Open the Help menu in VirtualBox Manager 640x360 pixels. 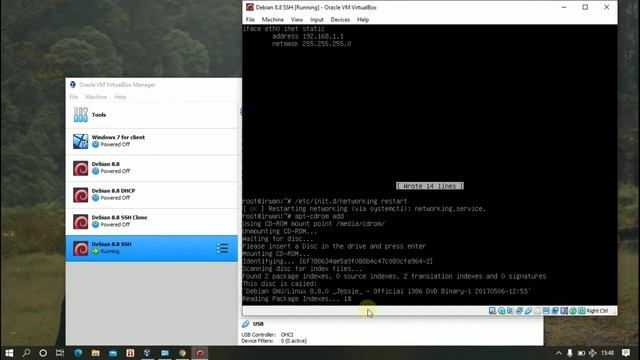(x=120, y=97)
